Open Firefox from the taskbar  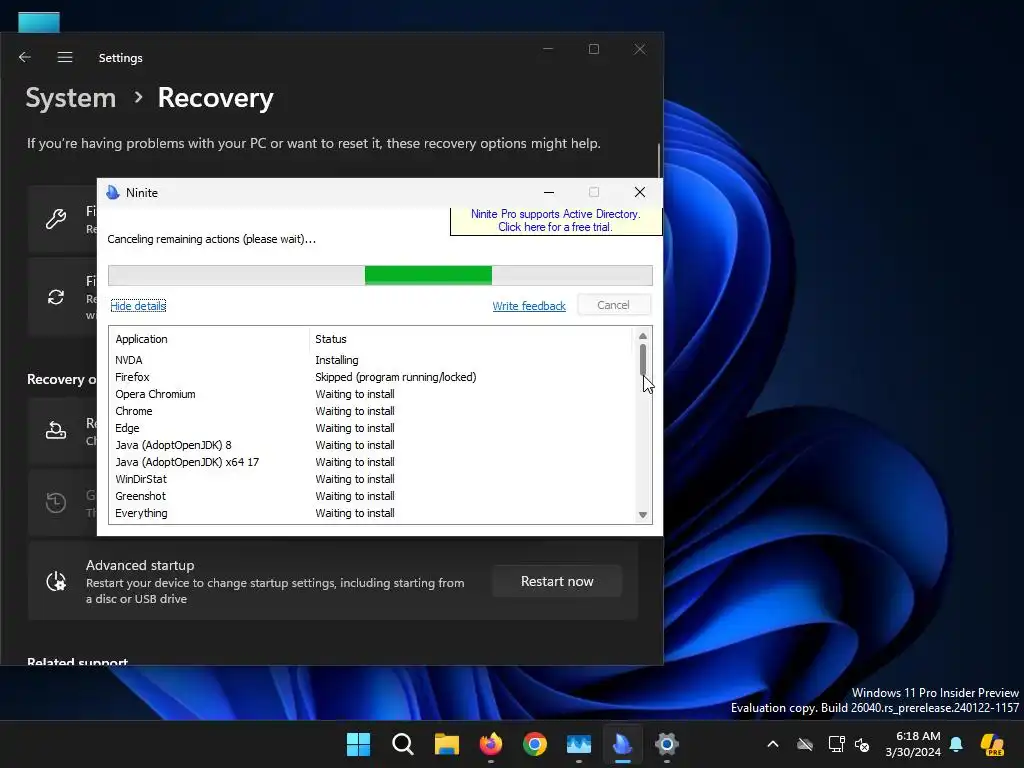[x=490, y=744]
